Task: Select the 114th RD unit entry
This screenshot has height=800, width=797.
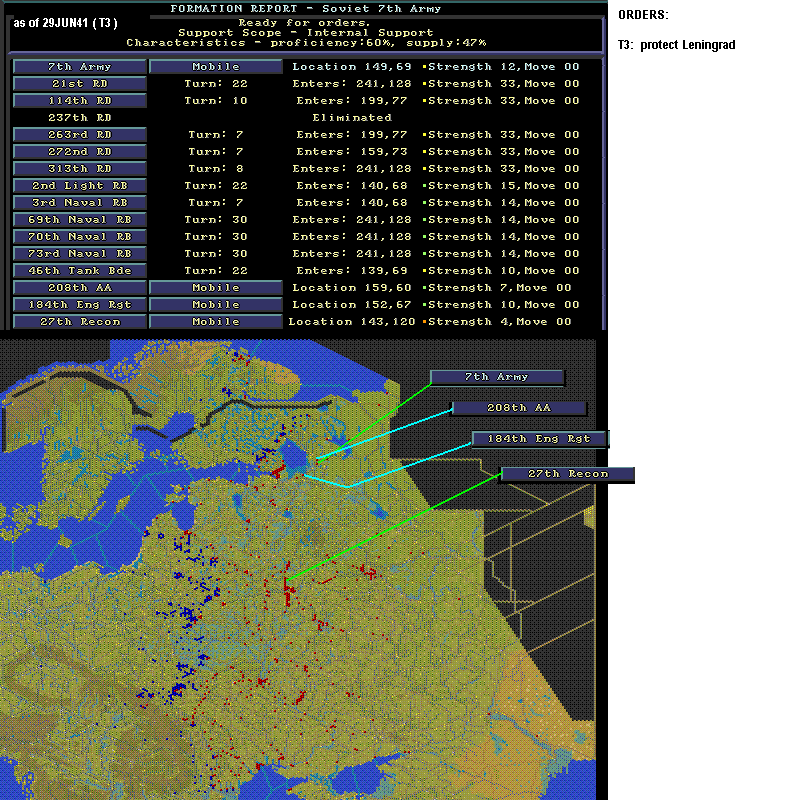Action: click(x=80, y=101)
